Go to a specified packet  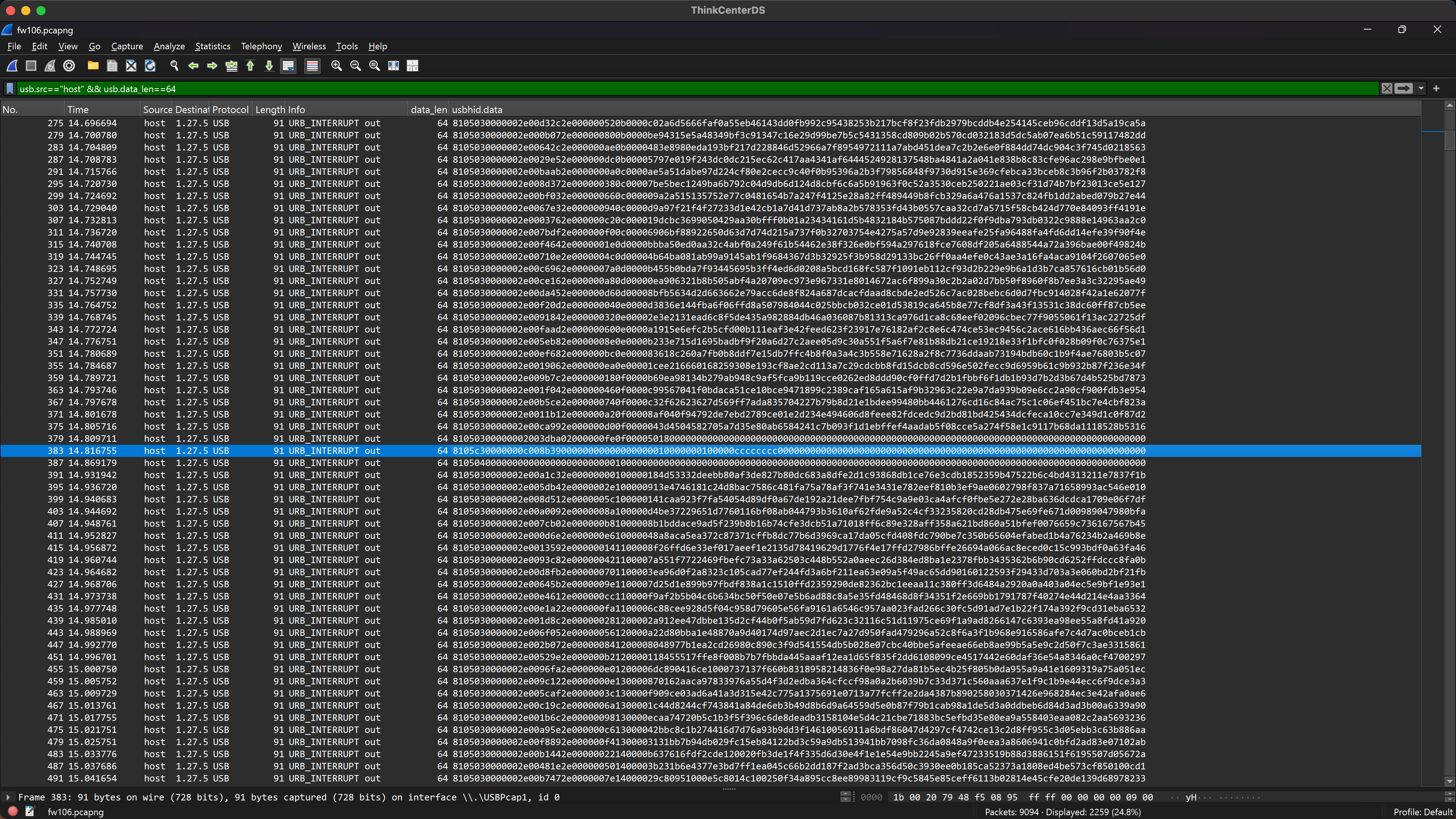pyautogui.click(x=231, y=66)
